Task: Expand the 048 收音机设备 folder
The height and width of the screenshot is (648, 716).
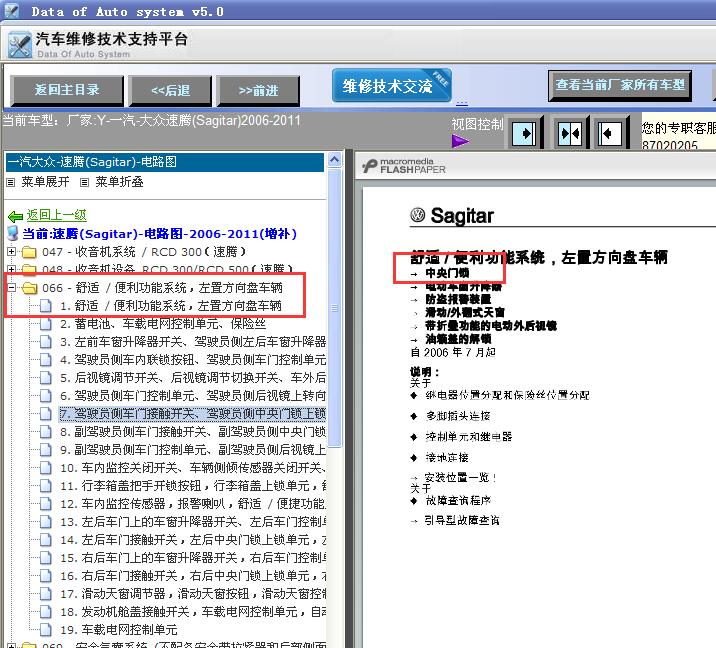Action: pyautogui.click(x=11, y=269)
